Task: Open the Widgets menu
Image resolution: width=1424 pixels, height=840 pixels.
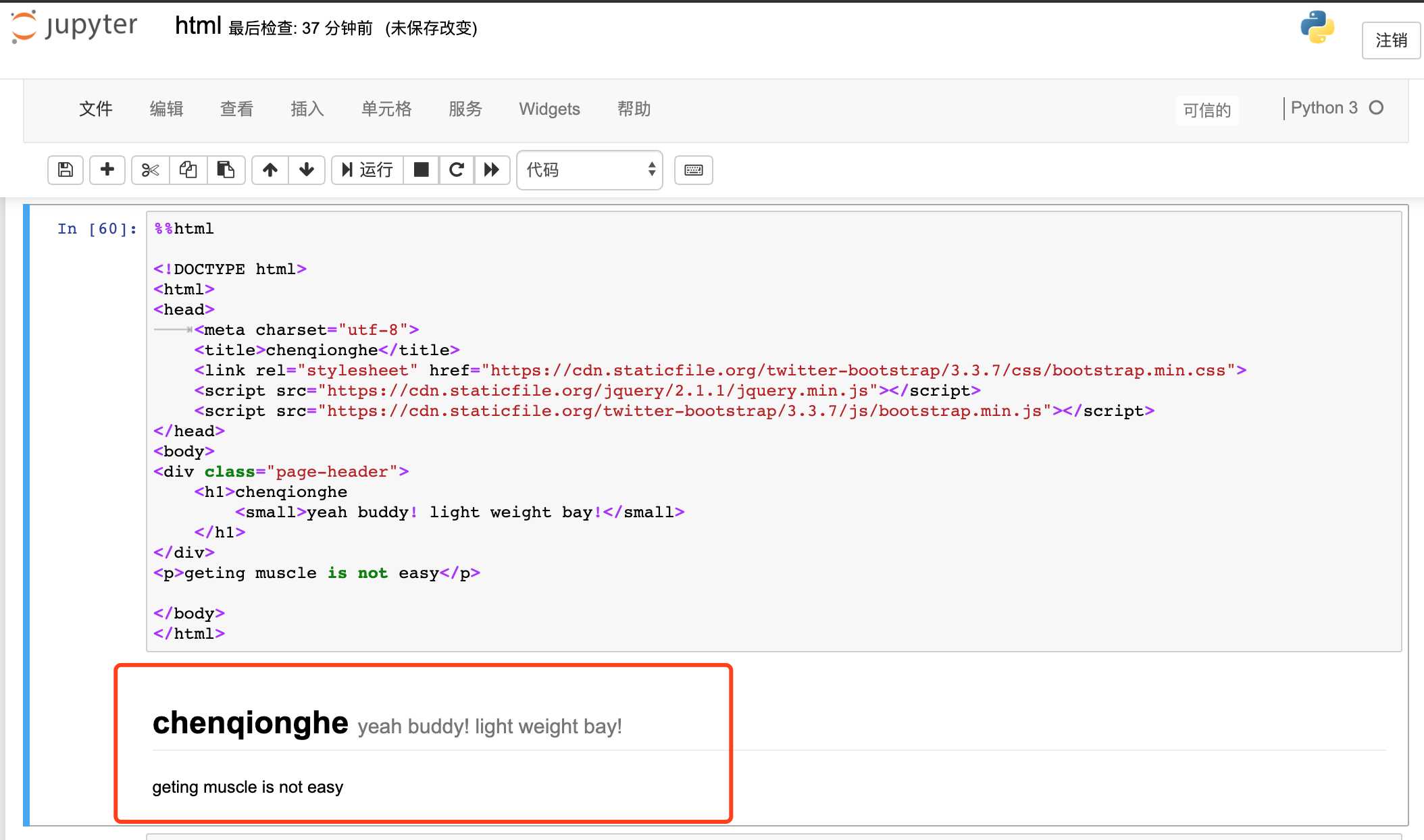Action: [x=549, y=109]
